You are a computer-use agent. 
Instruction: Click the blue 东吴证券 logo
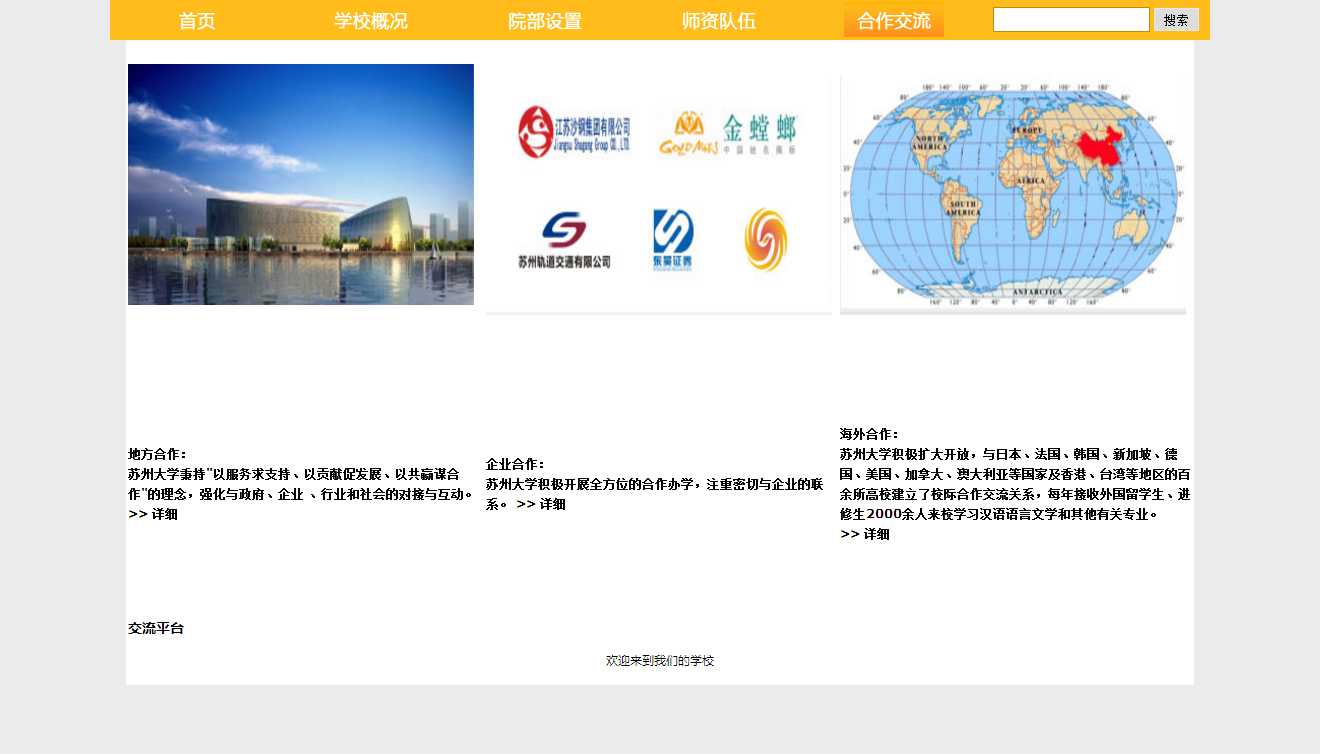coord(673,240)
